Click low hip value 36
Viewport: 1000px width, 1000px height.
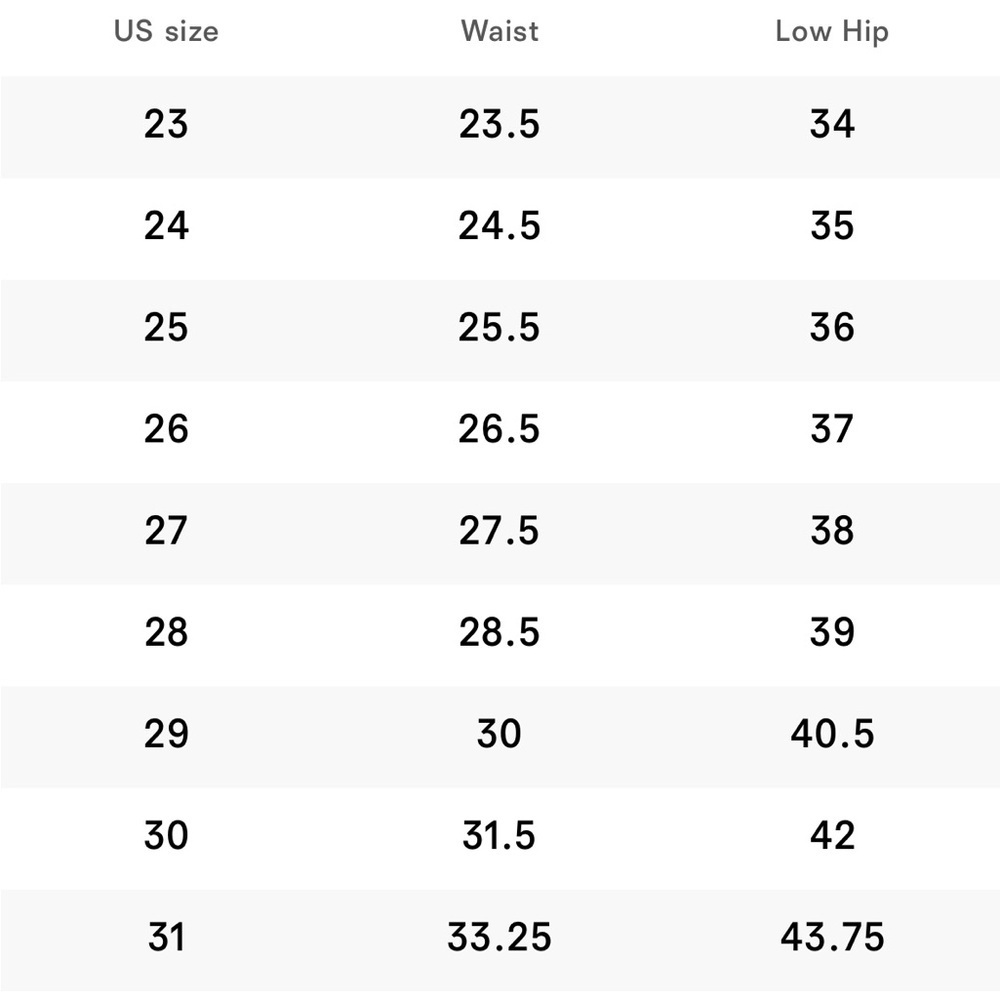832,328
